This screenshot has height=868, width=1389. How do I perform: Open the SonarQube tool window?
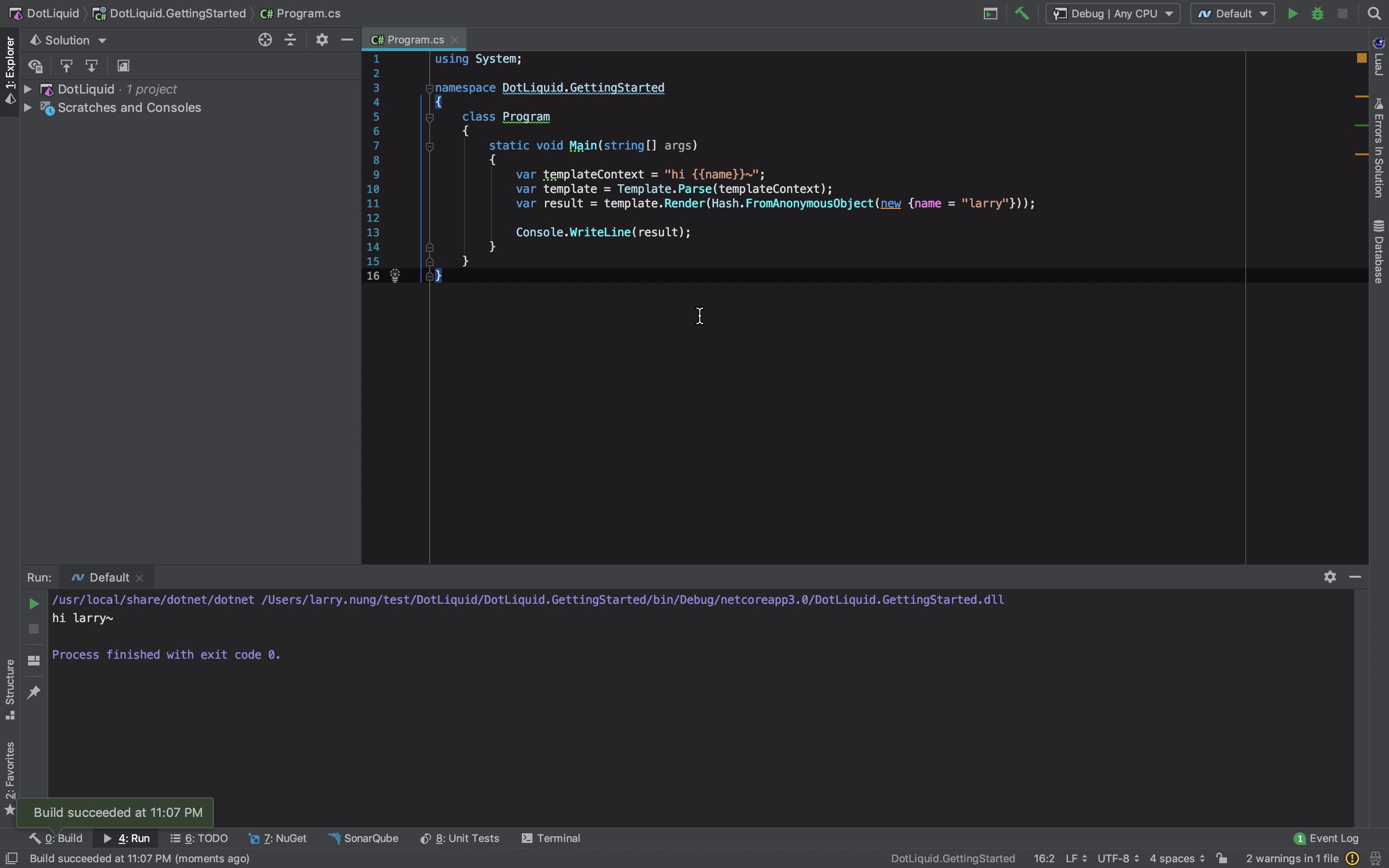coord(363,838)
